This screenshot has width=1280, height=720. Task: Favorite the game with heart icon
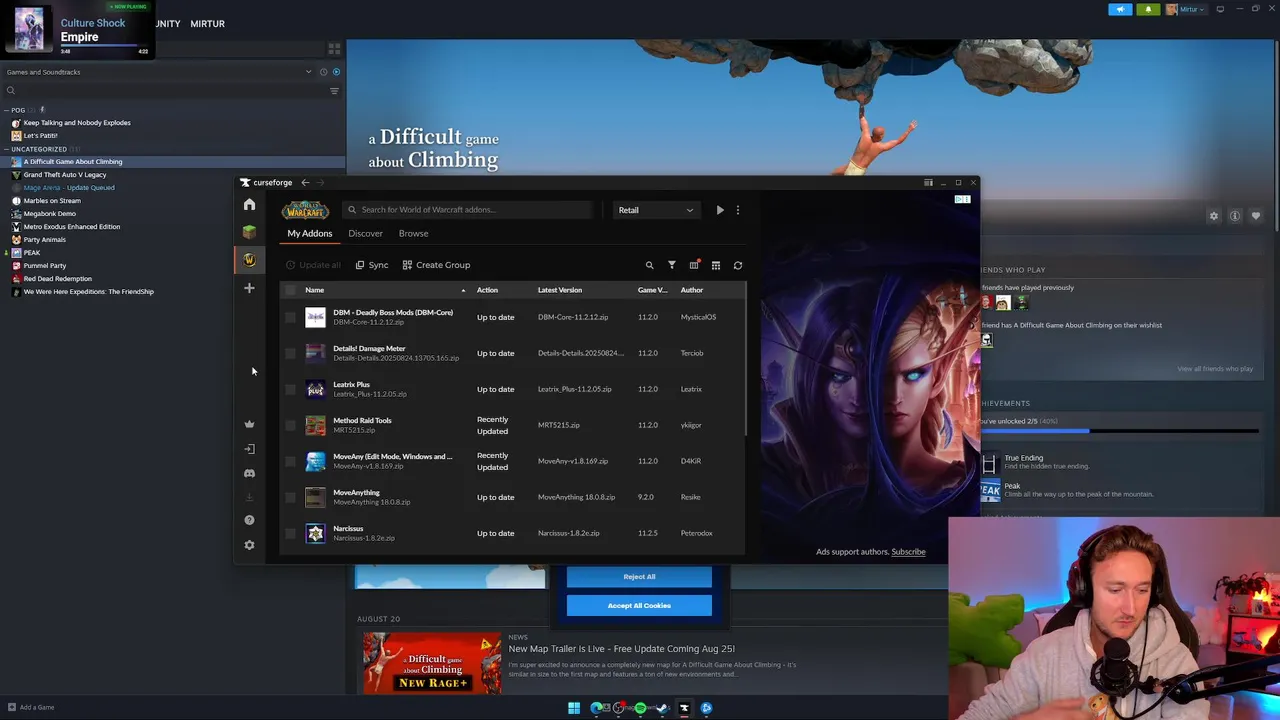coord(1256,216)
